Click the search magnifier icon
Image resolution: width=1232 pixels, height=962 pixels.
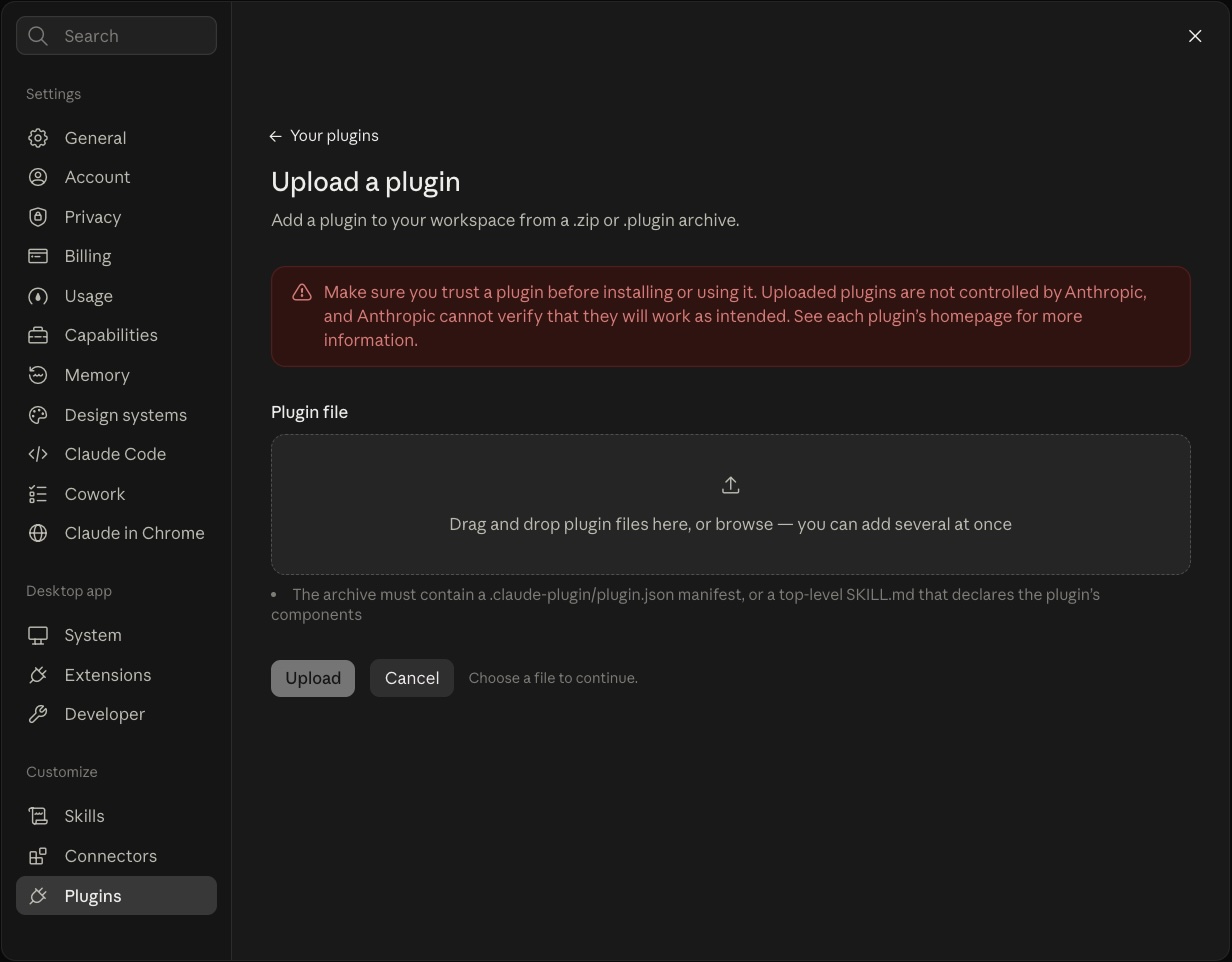(x=38, y=36)
